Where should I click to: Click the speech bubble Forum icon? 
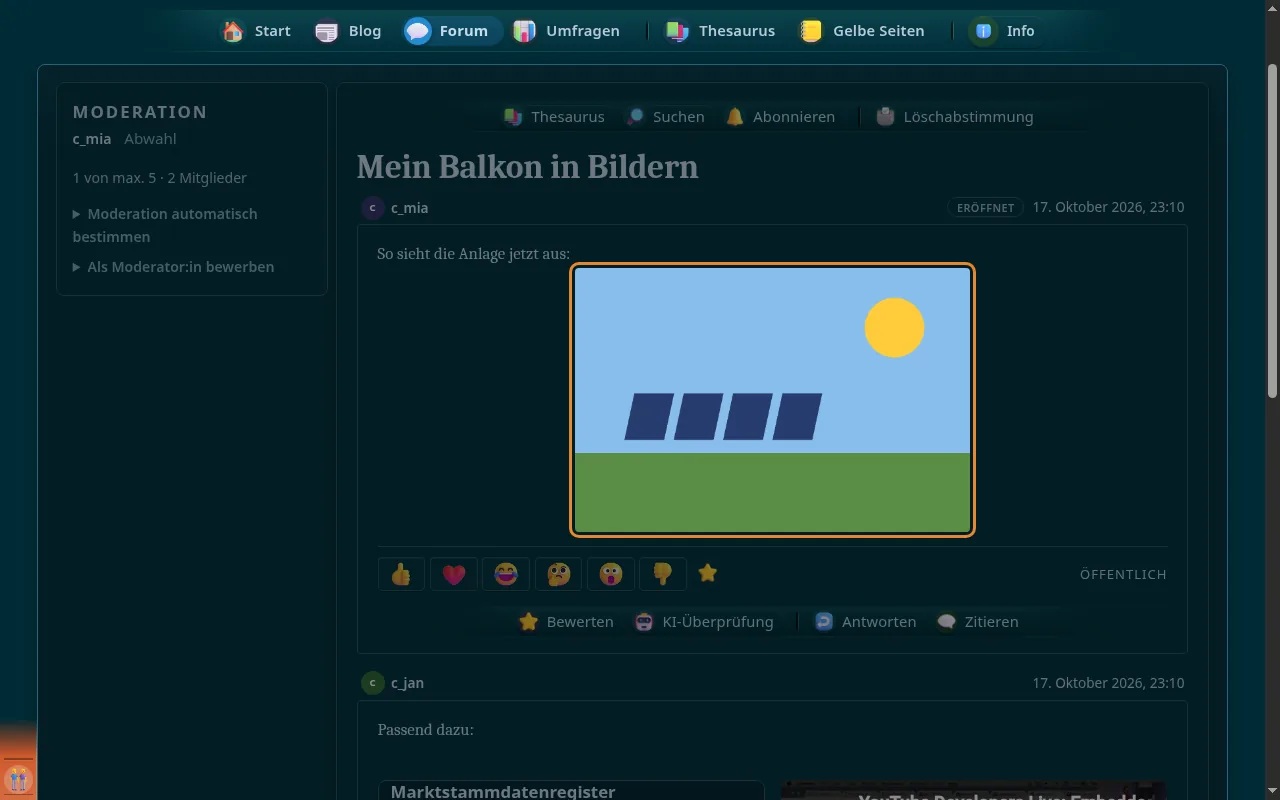[x=418, y=31]
